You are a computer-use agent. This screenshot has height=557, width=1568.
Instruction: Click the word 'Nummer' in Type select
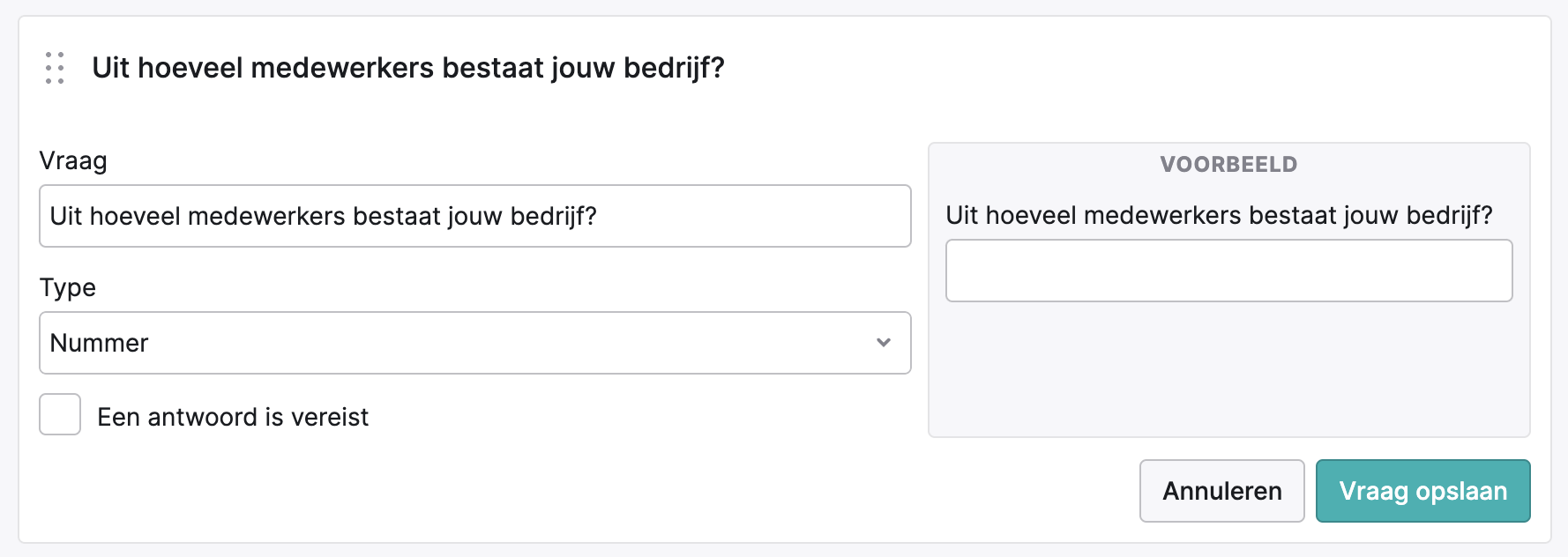point(100,343)
